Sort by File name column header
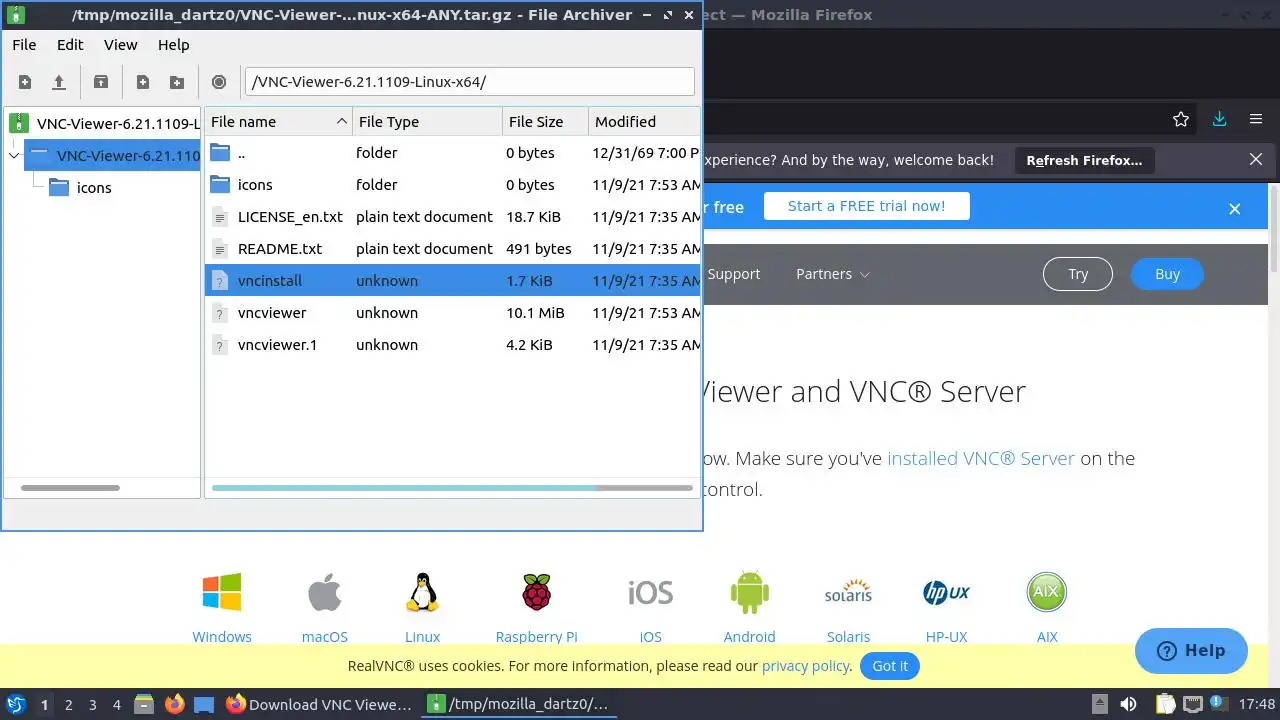Image resolution: width=1280 pixels, height=720 pixels. coord(279,121)
